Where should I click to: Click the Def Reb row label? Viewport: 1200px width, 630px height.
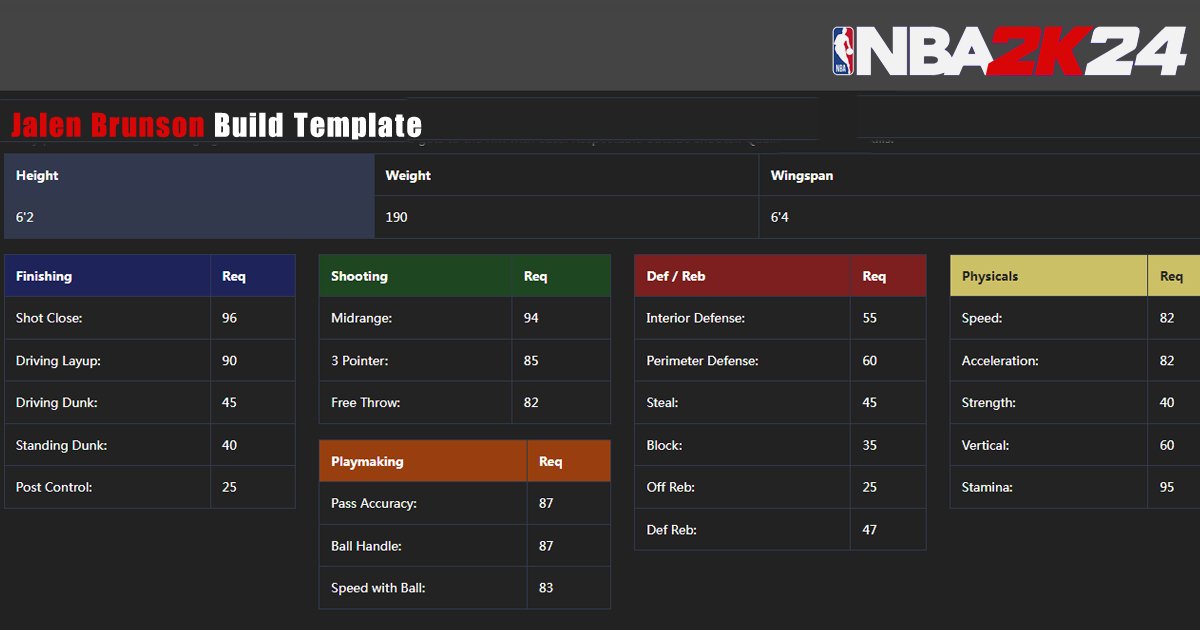tap(672, 530)
